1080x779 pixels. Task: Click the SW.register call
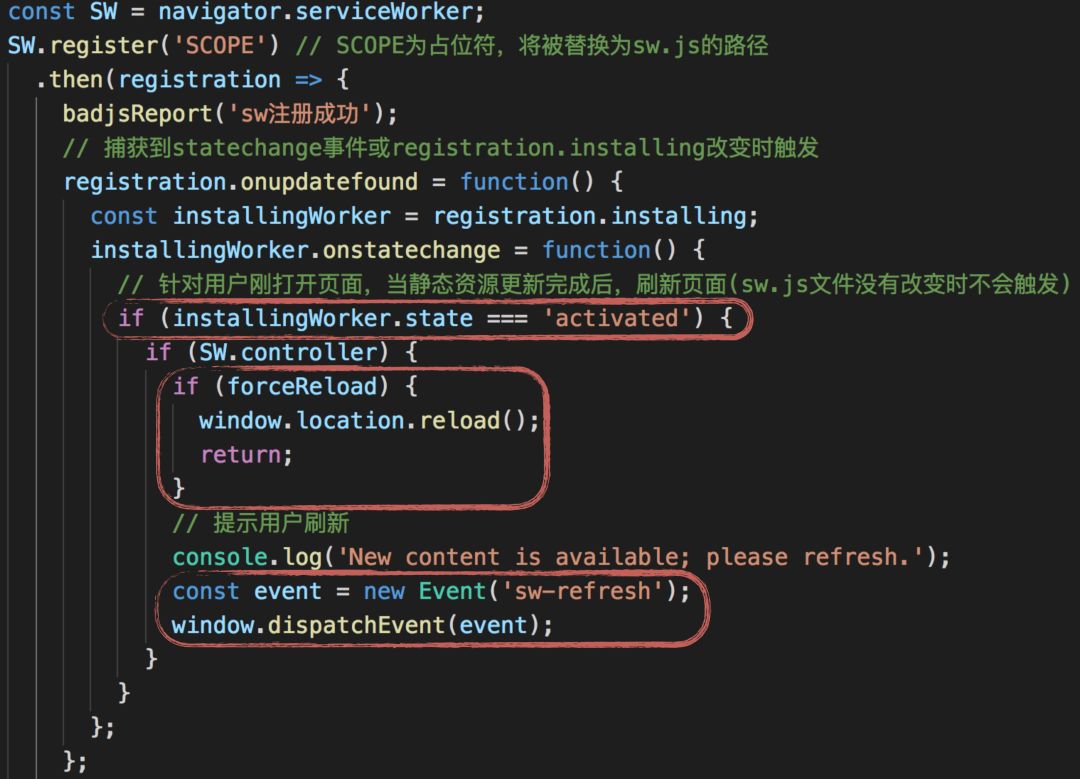tap(83, 45)
